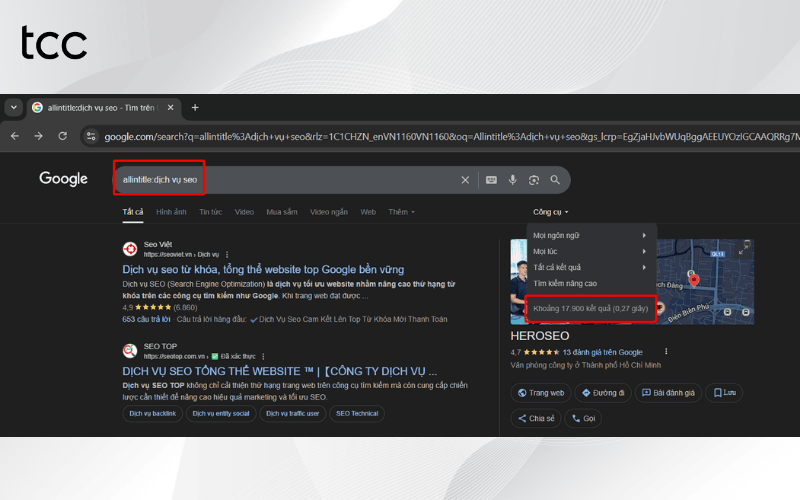800x500 pixels.
Task: Switch to Video ngắn tab
Action: click(329, 212)
